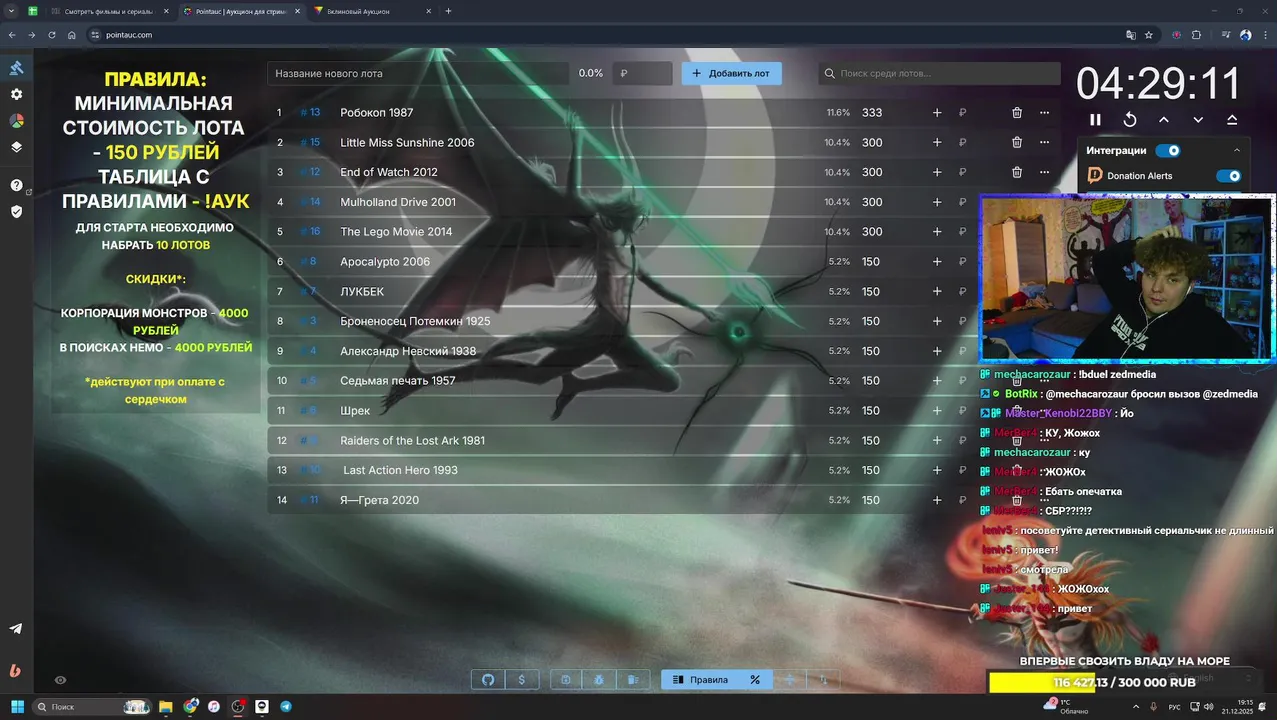Click the #13 id of Робокоп
1277x720 pixels.
click(x=310, y=113)
